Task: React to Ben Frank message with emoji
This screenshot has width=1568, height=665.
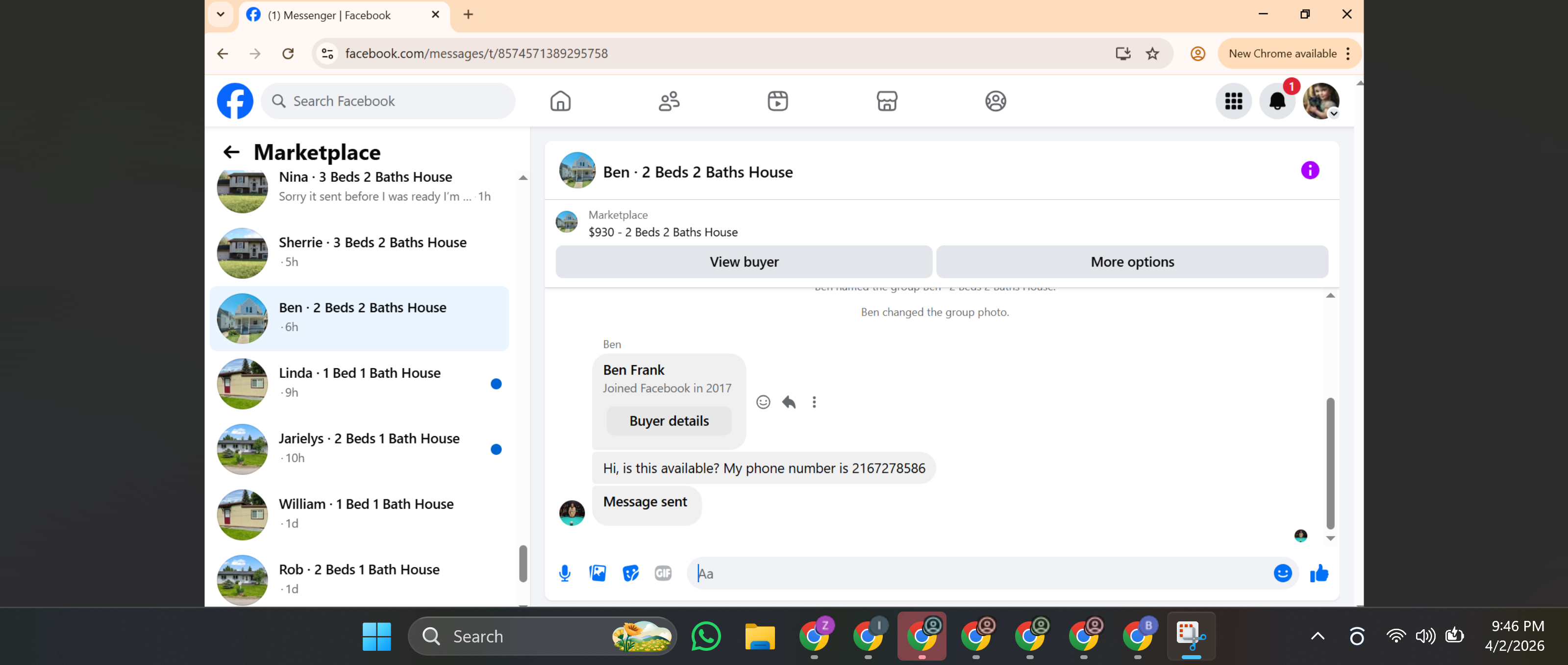Action: click(x=763, y=402)
